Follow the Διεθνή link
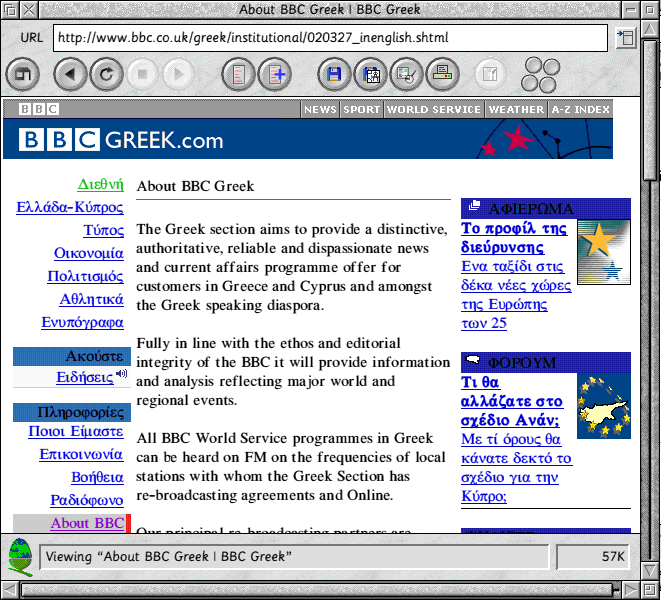This screenshot has width=661, height=600. pos(101,185)
